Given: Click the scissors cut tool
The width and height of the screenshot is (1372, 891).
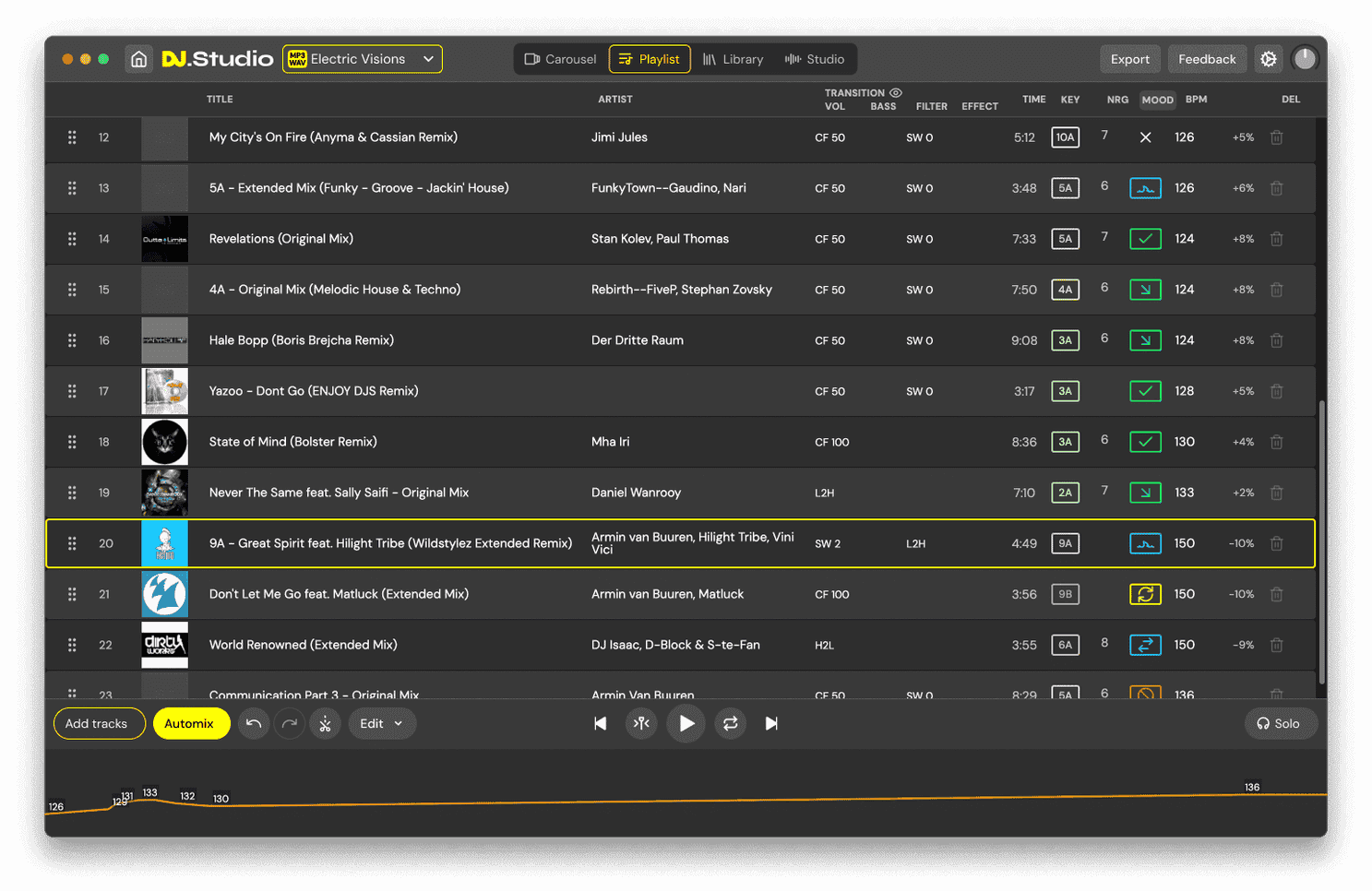Looking at the screenshot, I should tap(325, 723).
